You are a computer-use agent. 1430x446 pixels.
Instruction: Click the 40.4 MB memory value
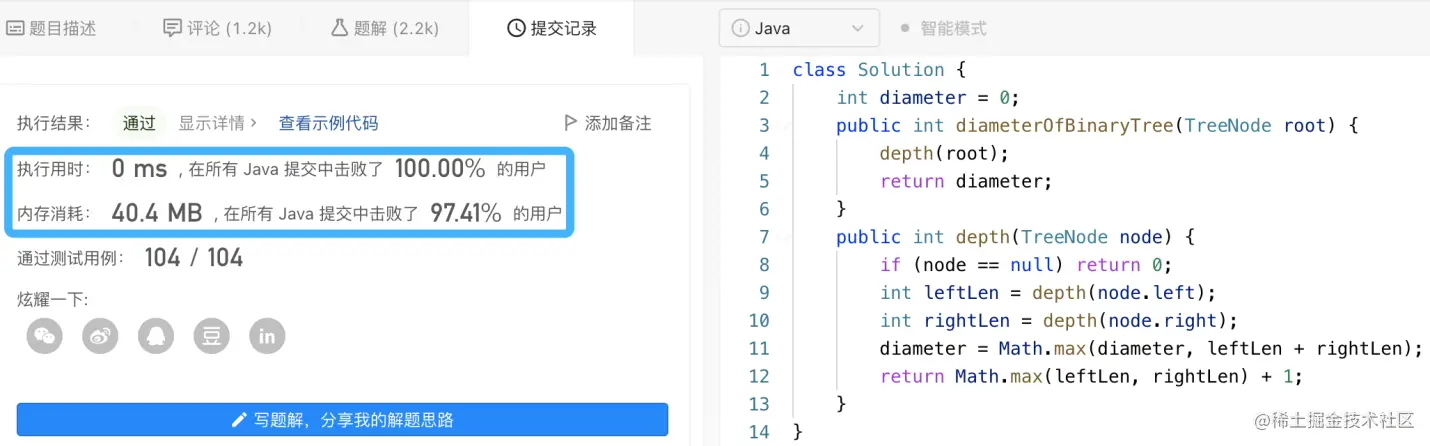(x=157, y=213)
